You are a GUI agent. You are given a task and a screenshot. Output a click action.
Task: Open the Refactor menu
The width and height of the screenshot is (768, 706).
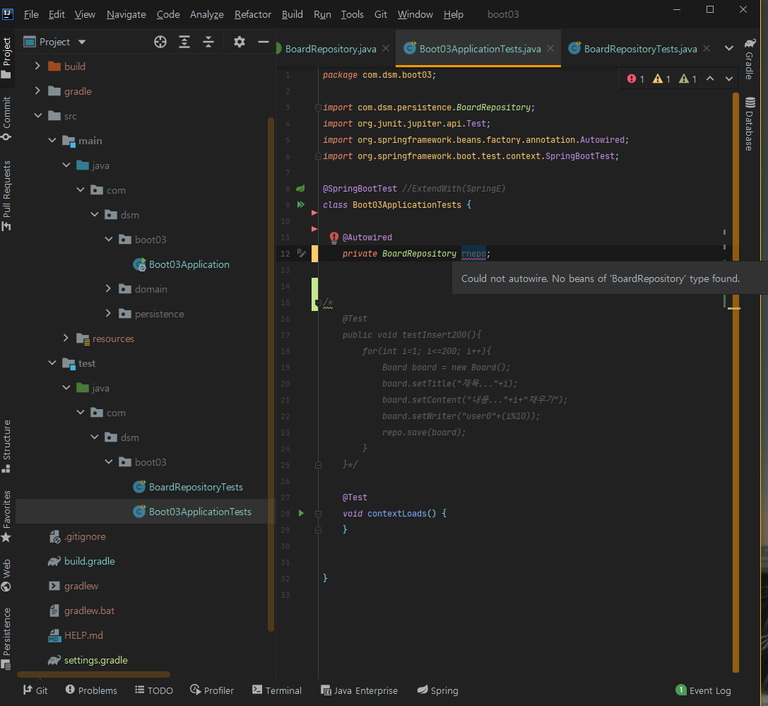click(252, 15)
